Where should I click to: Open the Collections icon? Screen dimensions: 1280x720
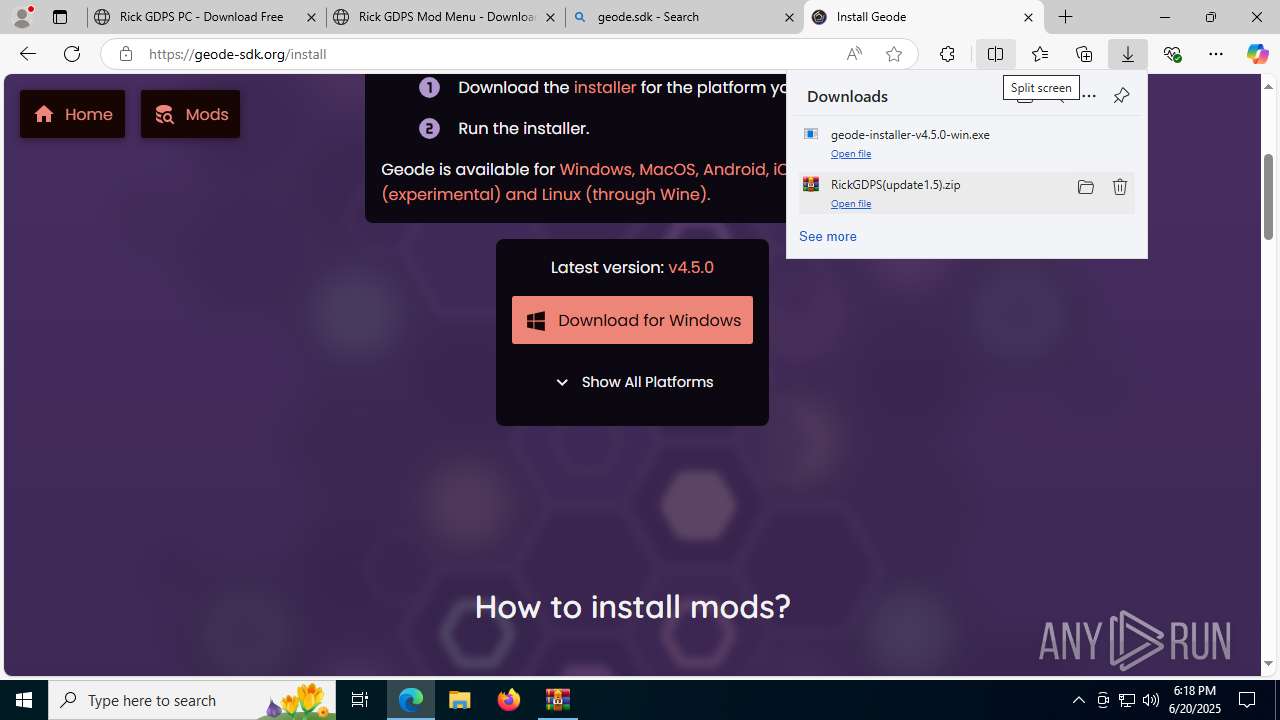1084,54
